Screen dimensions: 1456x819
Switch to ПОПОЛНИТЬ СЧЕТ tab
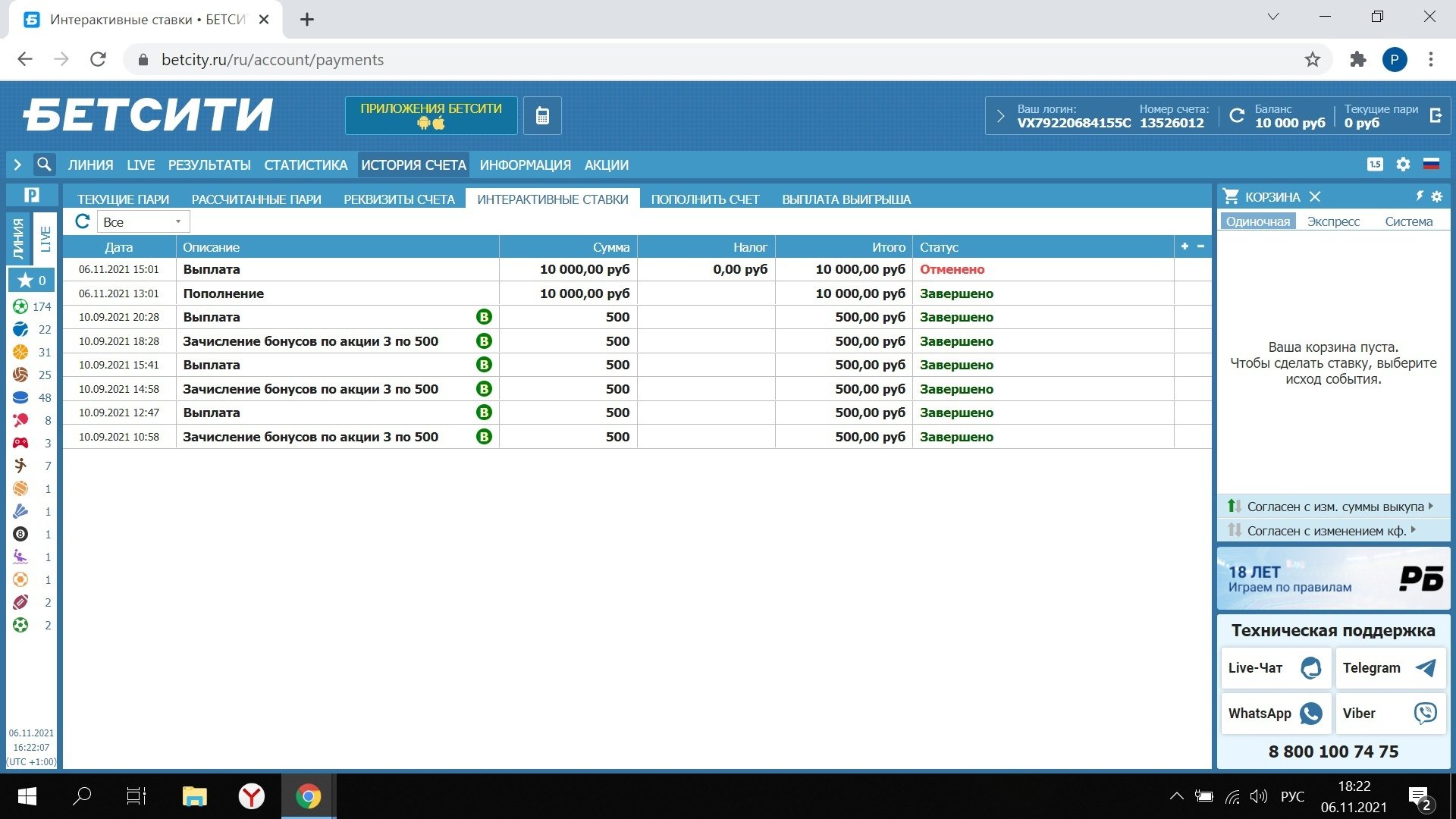coord(704,199)
